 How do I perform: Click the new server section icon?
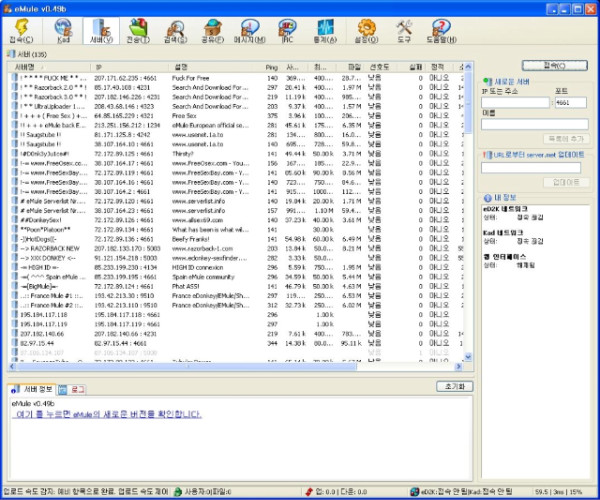point(488,81)
